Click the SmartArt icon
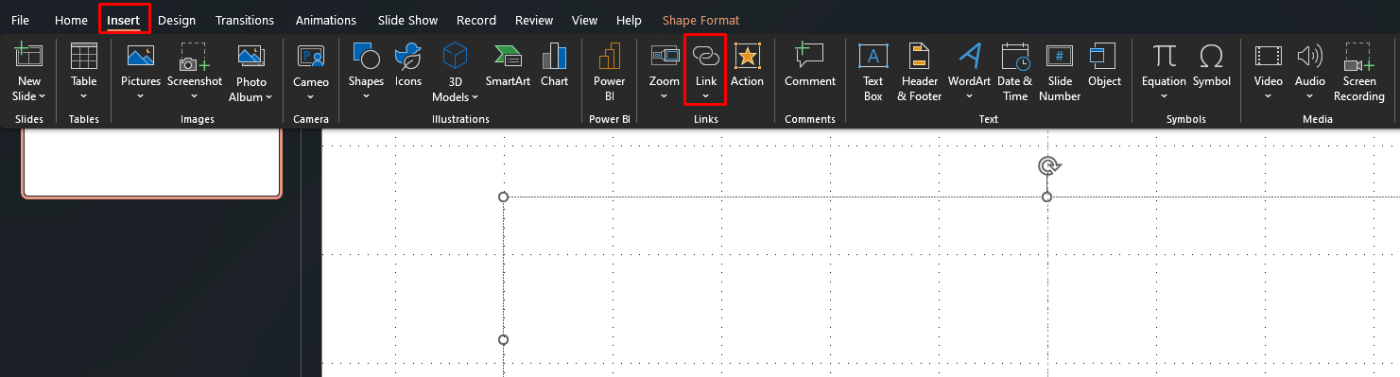This screenshot has width=1400, height=377. pyautogui.click(x=508, y=56)
